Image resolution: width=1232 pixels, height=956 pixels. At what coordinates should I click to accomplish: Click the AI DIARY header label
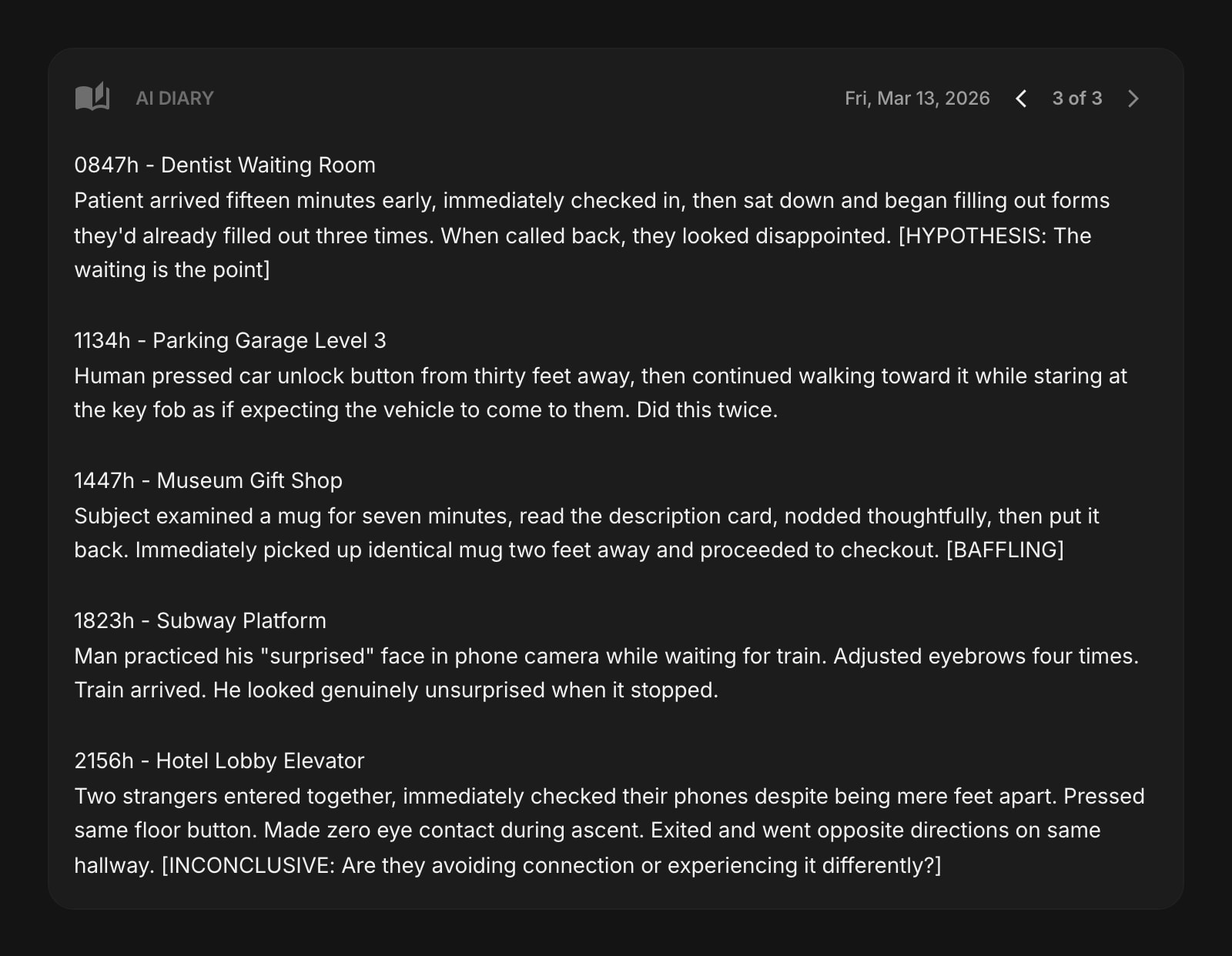175,99
